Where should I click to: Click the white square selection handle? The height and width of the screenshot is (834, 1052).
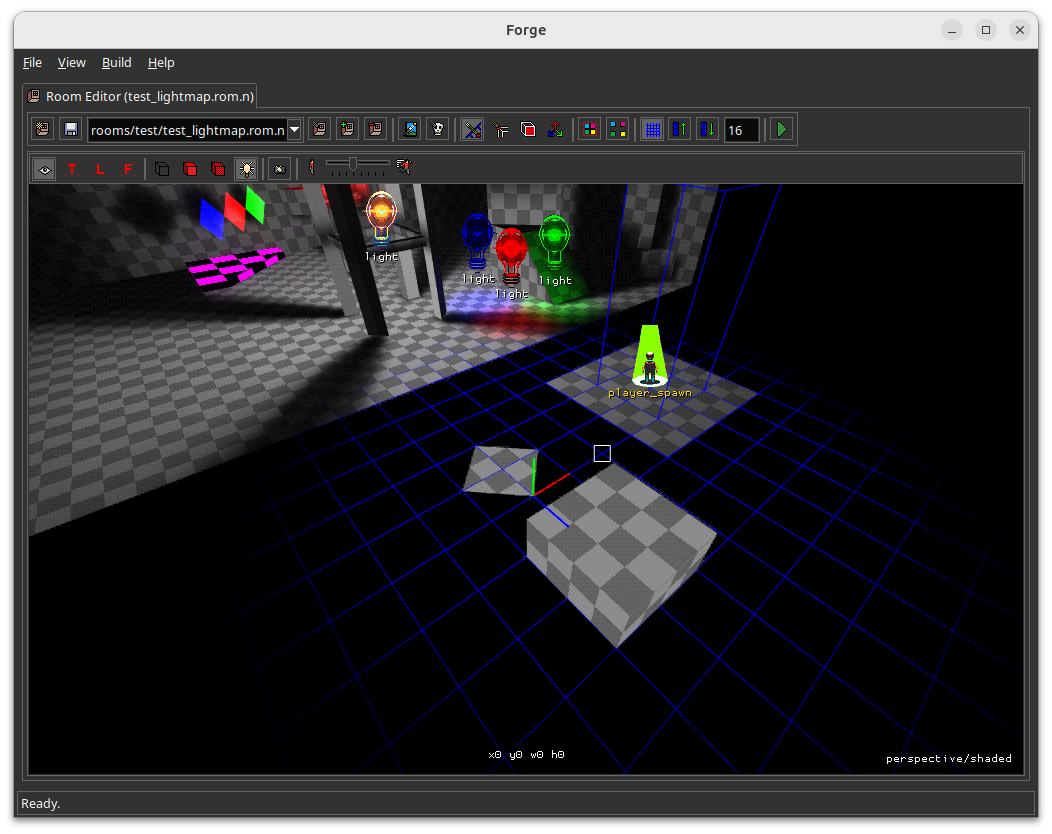click(602, 454)
